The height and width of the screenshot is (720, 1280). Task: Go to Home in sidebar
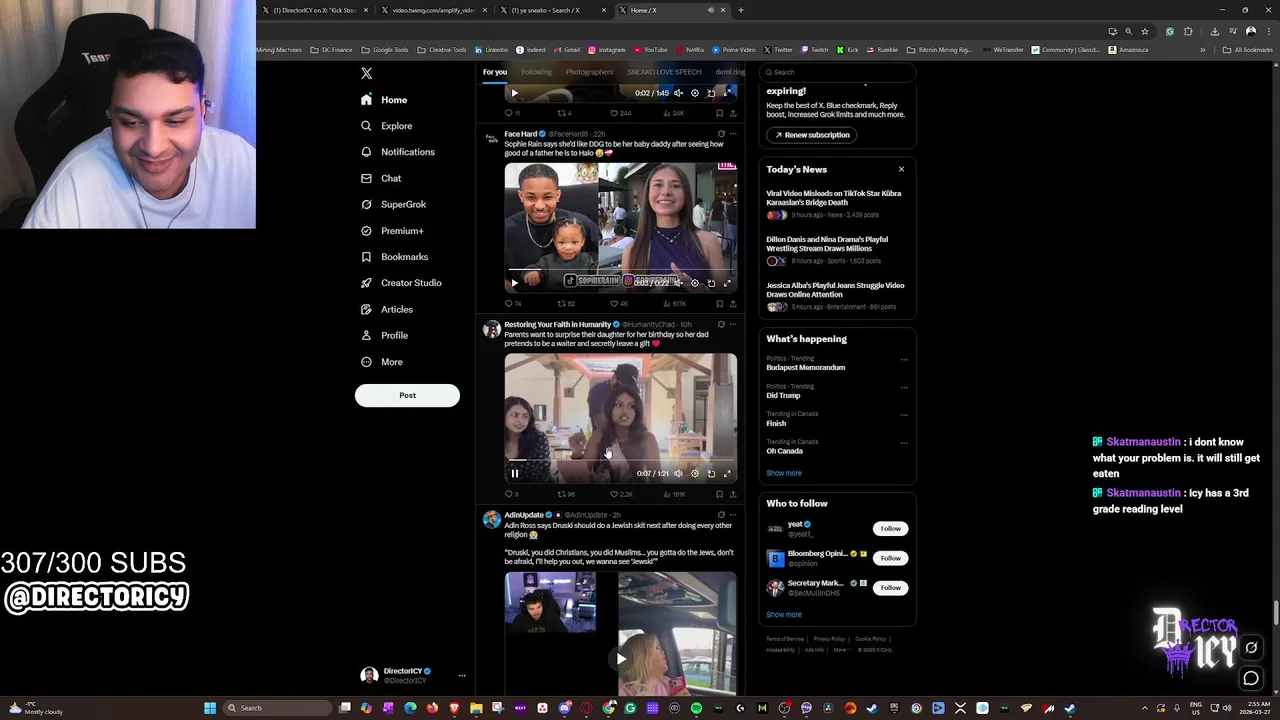click(384, 100)
